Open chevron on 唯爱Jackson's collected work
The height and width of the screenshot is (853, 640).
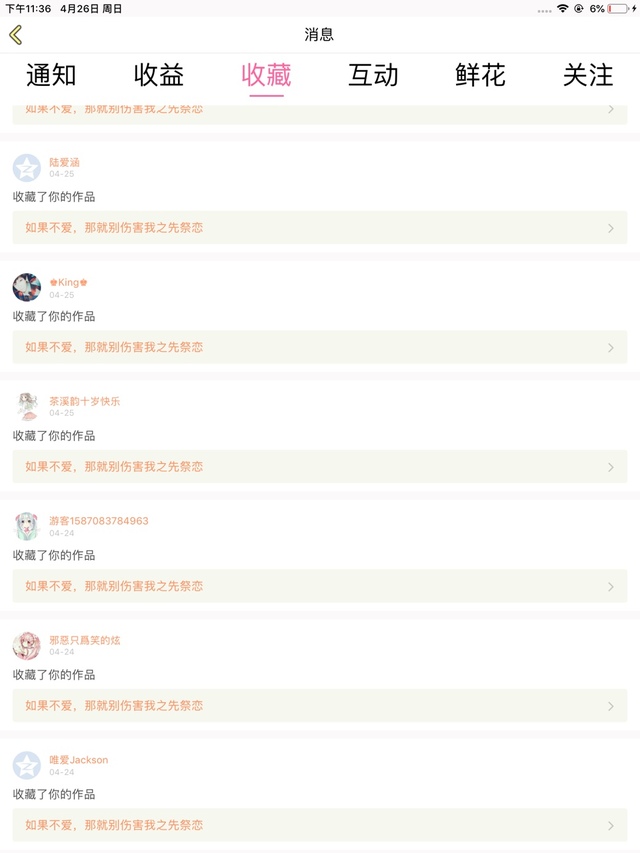(611, 826)
